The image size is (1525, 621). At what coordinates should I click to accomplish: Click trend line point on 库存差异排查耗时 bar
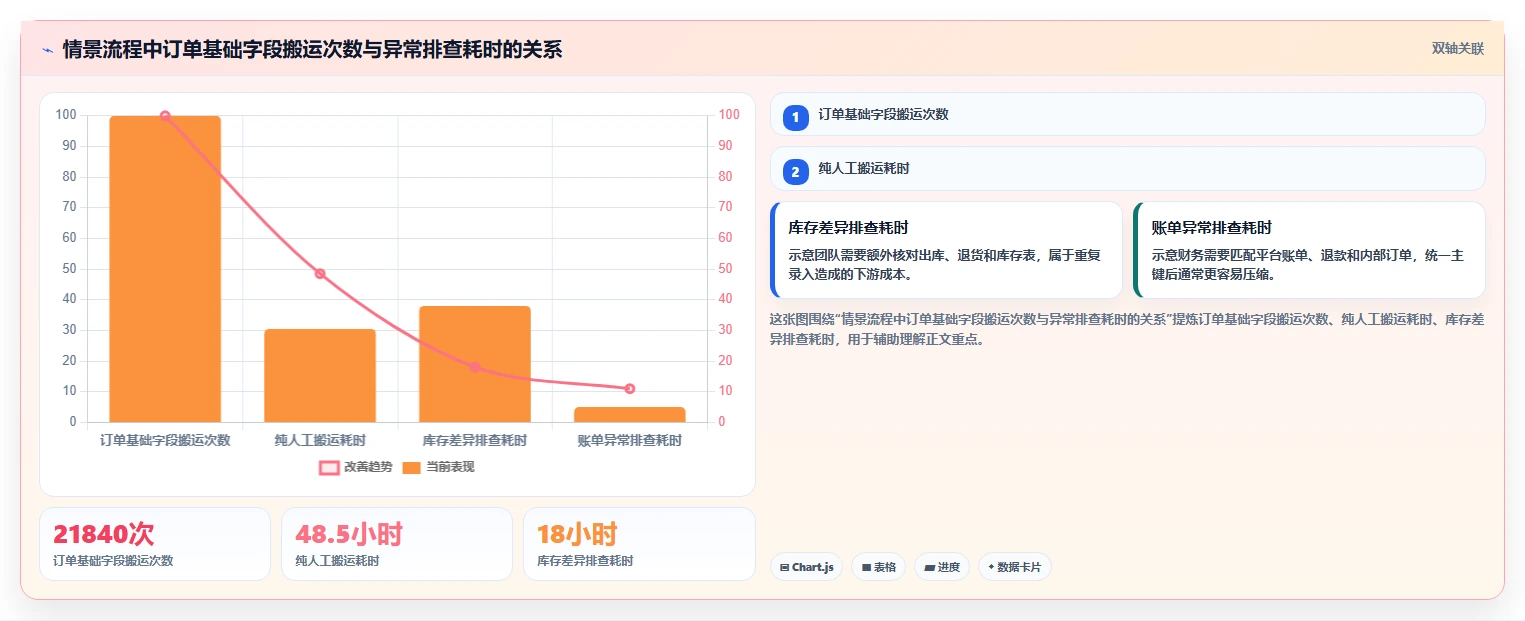click(475, 367)
